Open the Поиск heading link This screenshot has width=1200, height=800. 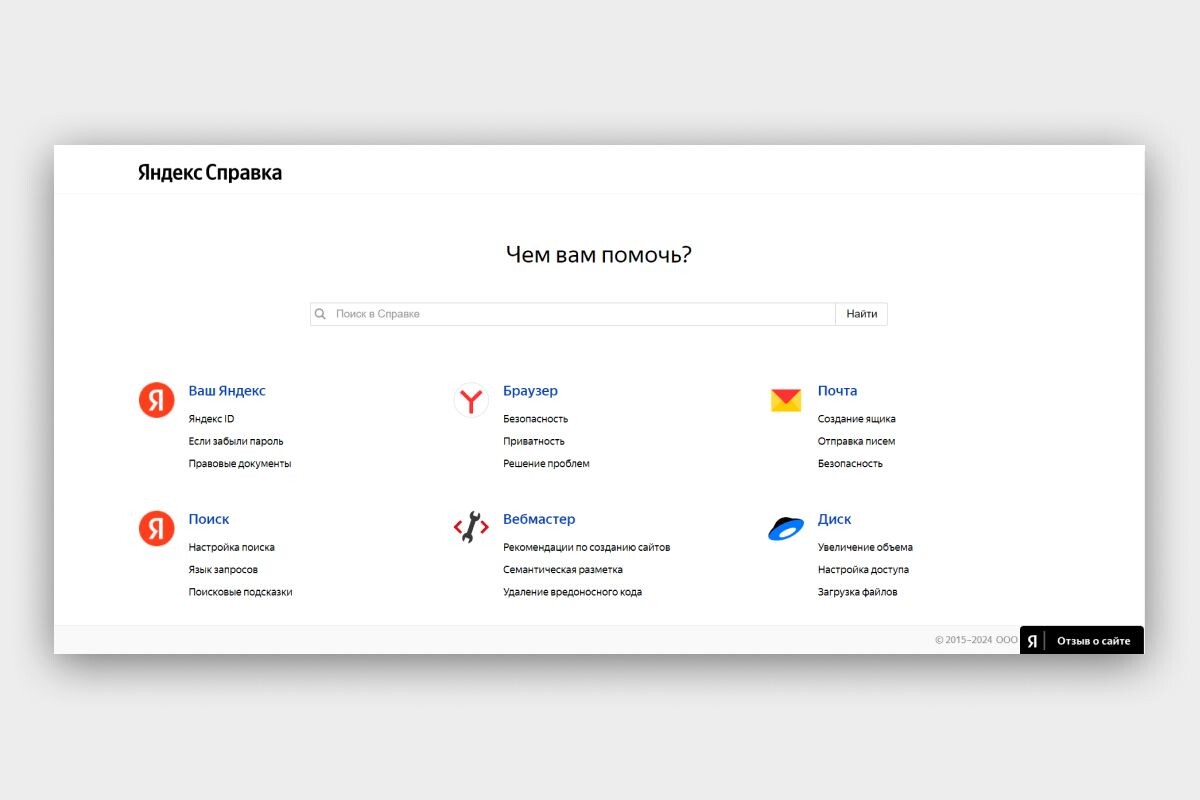(209, 519)
